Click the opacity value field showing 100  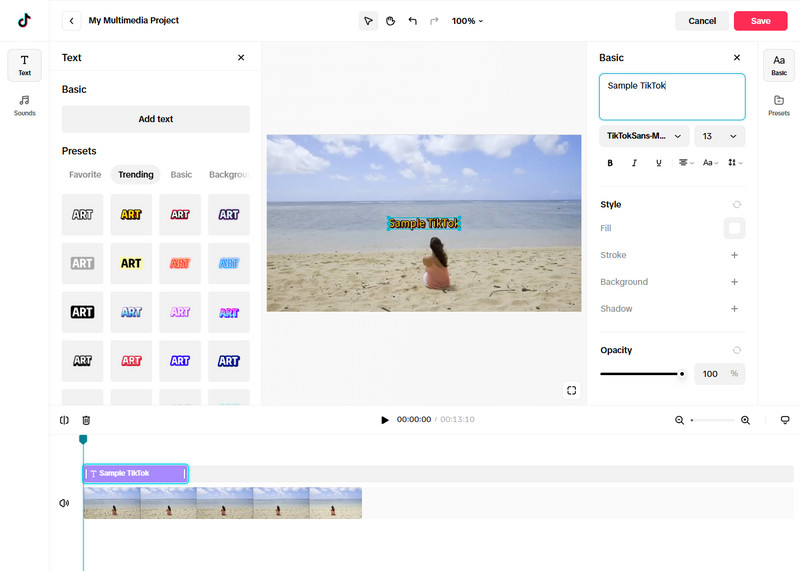[719, 374]
